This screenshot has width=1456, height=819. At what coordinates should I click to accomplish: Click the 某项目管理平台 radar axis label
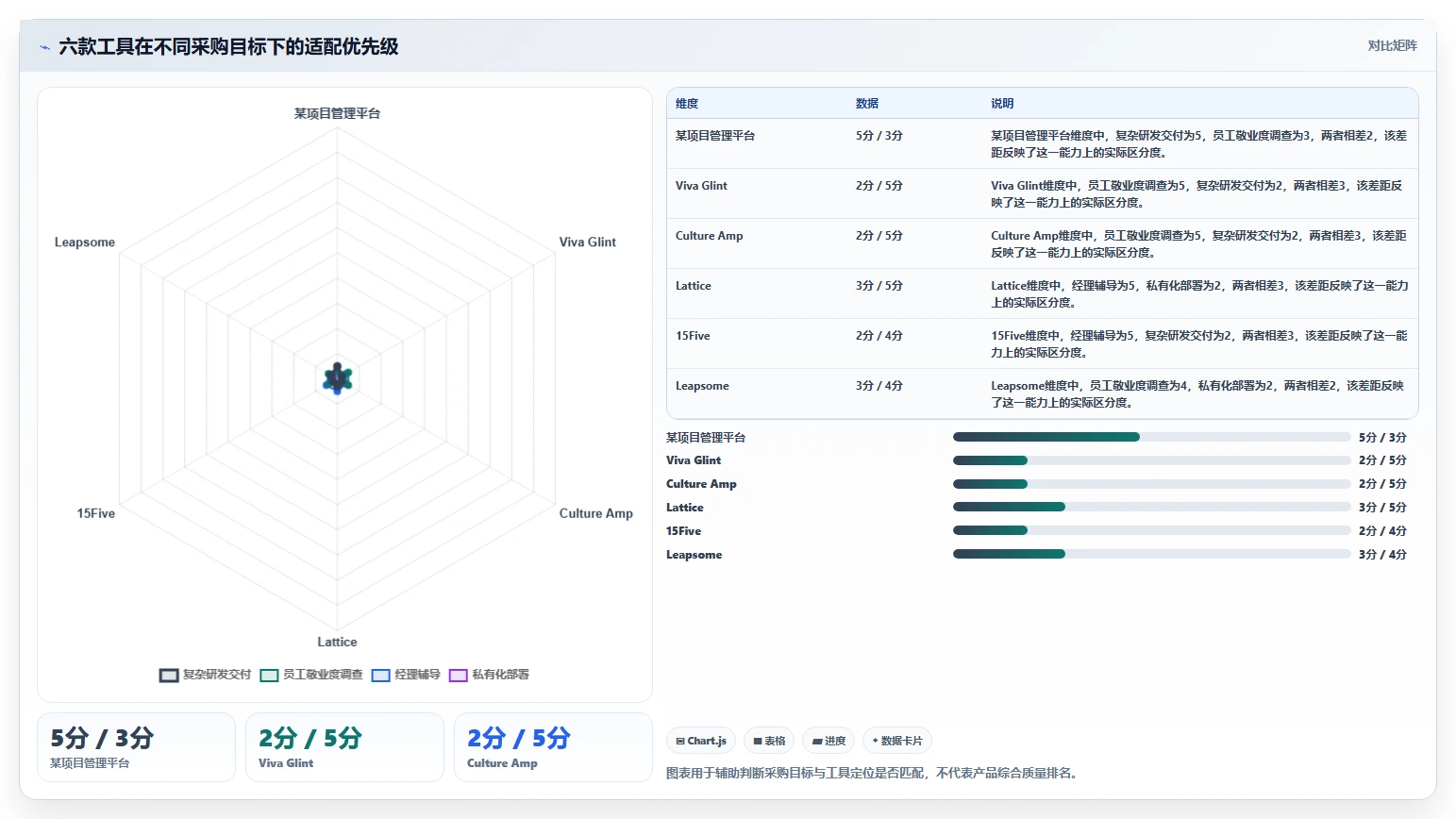click(x=337, y=113)
